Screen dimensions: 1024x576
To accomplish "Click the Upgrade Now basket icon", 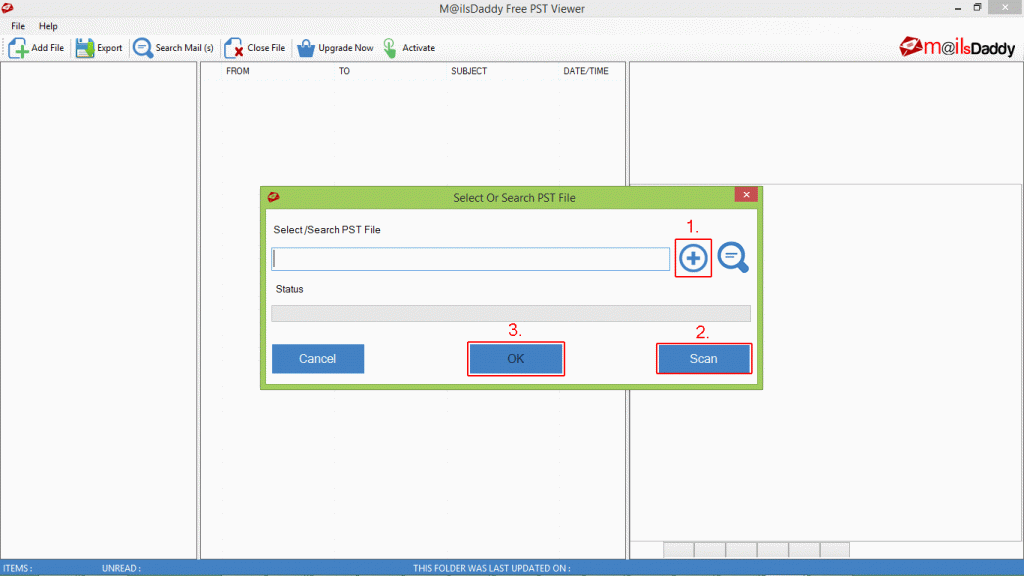I will tap(306, 48).
